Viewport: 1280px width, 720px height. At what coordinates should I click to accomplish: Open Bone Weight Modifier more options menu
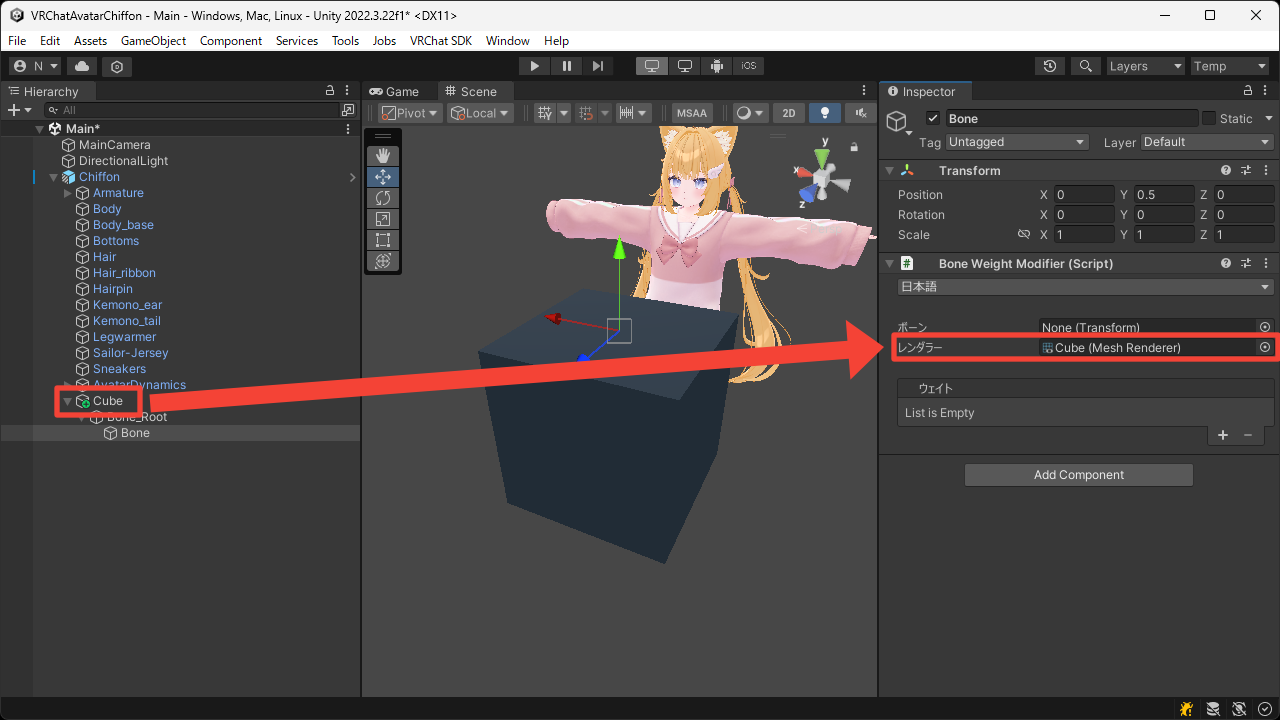click(x=1264, y=264)
